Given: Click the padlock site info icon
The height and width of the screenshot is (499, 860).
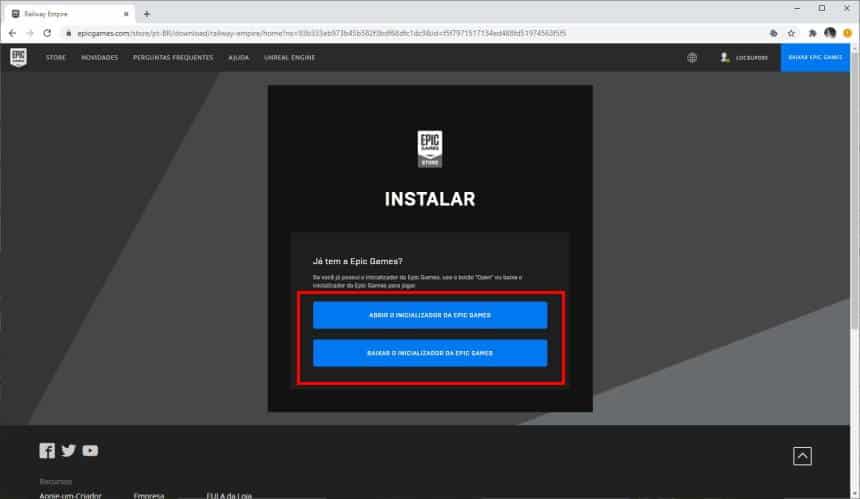Looking at the screenshot, I should pos(69,33).
